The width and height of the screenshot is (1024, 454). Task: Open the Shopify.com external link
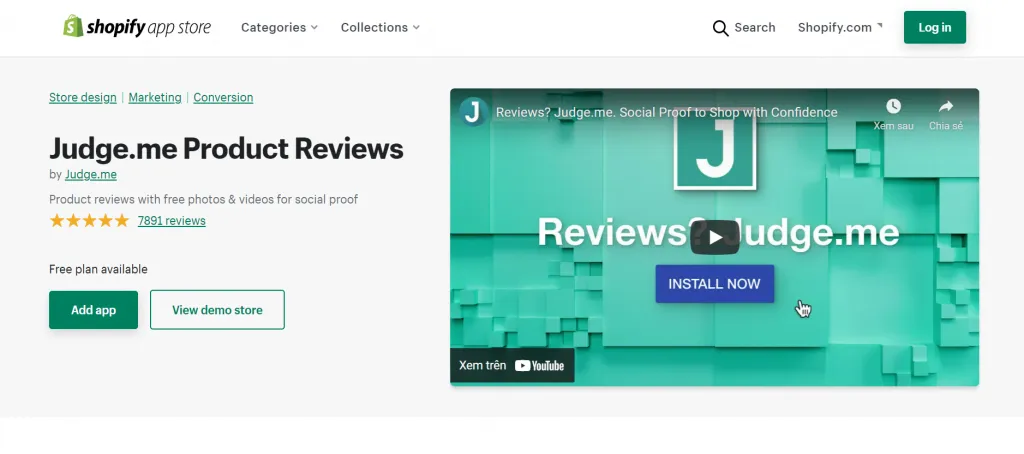pyautogui.click(x=840, y=27)
